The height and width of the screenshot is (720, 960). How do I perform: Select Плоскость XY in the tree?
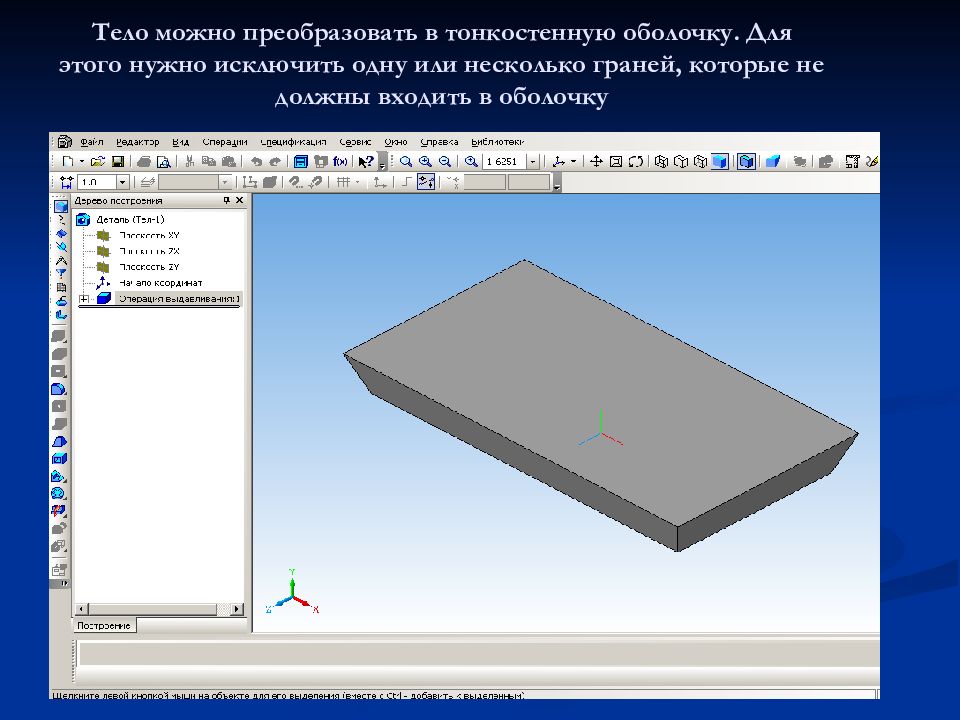[149, 235]
